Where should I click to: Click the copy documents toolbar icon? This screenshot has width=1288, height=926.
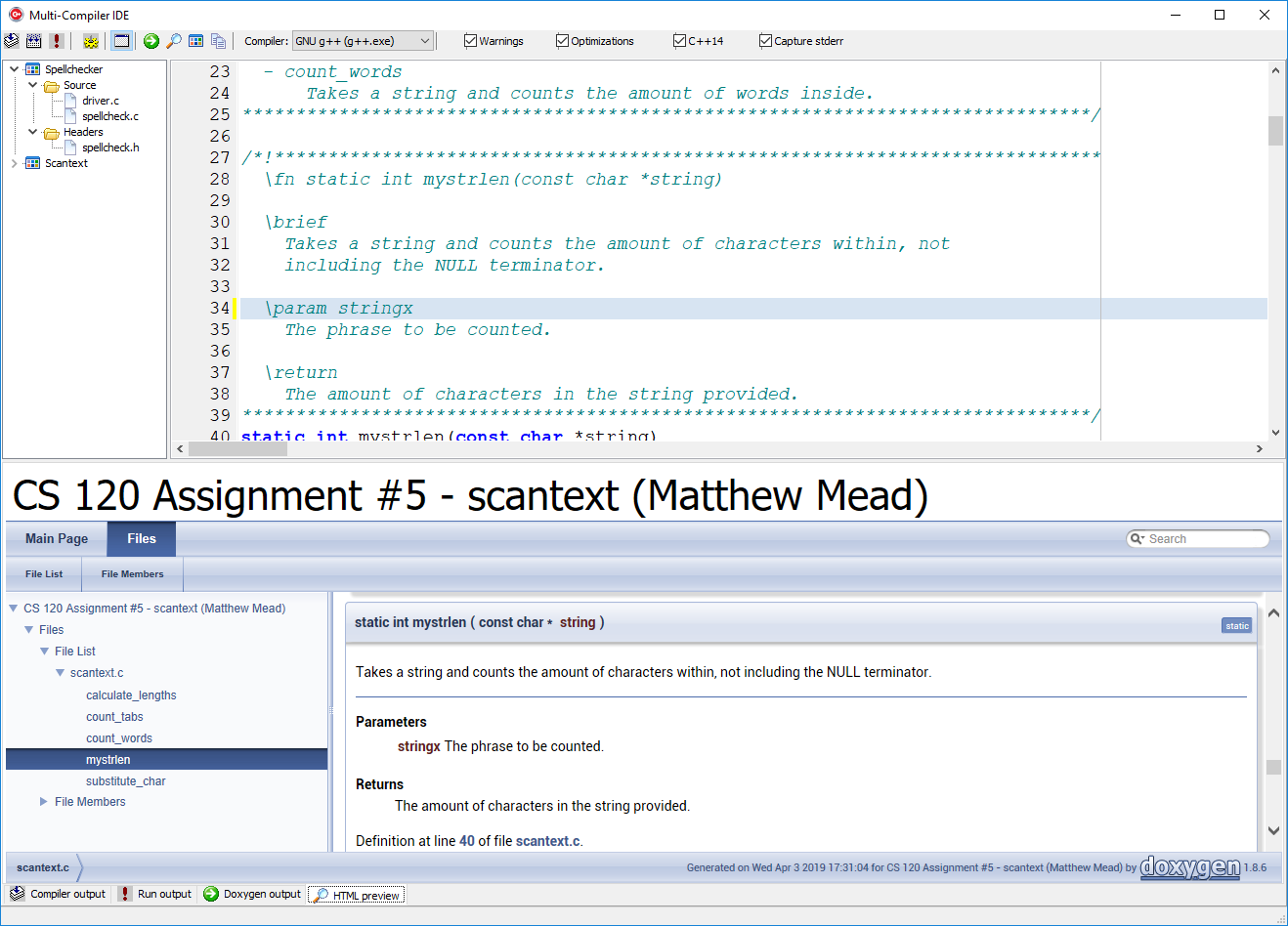point(218,41)
